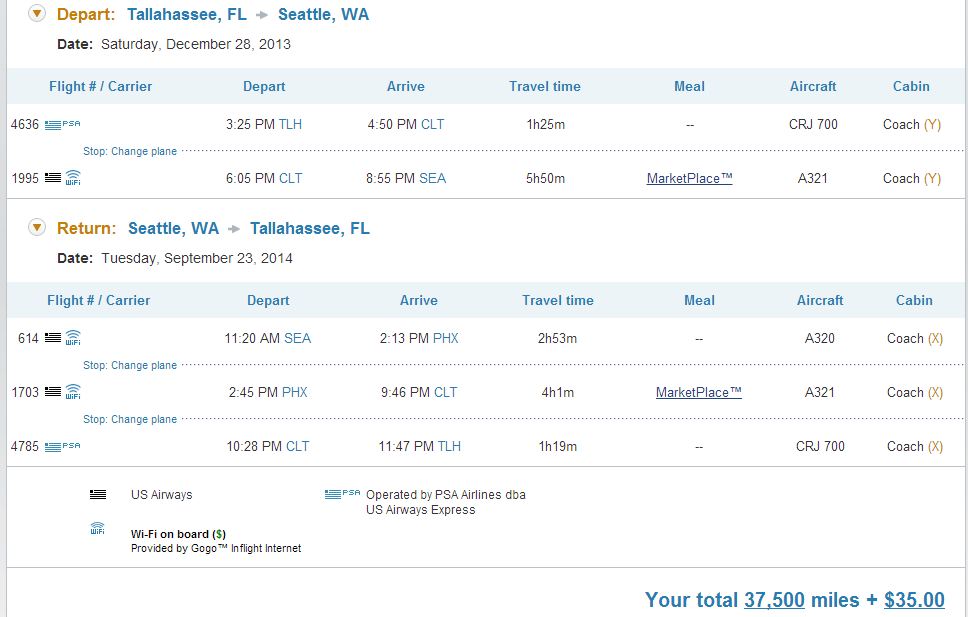This screenshot has width=968, height=617.
Task: Click US Airways flag icon in the legend
Action: coord(98,494)
